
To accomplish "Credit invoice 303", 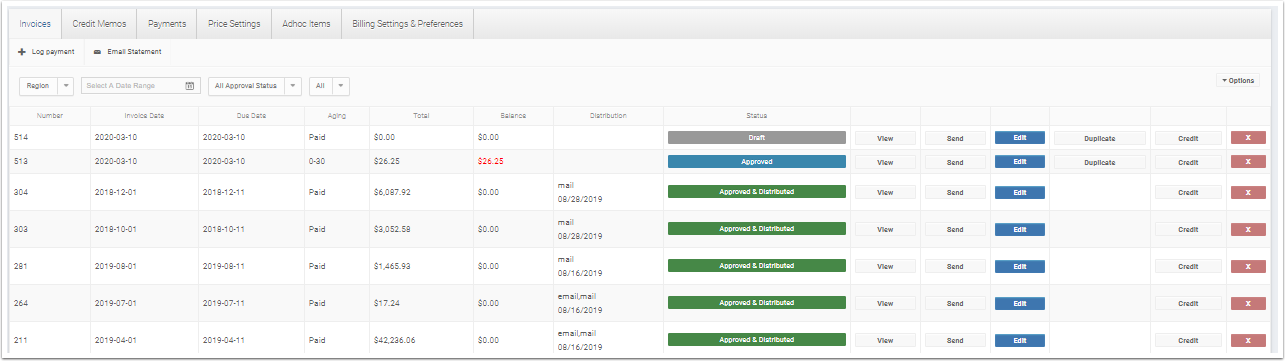I will 1188,229.
